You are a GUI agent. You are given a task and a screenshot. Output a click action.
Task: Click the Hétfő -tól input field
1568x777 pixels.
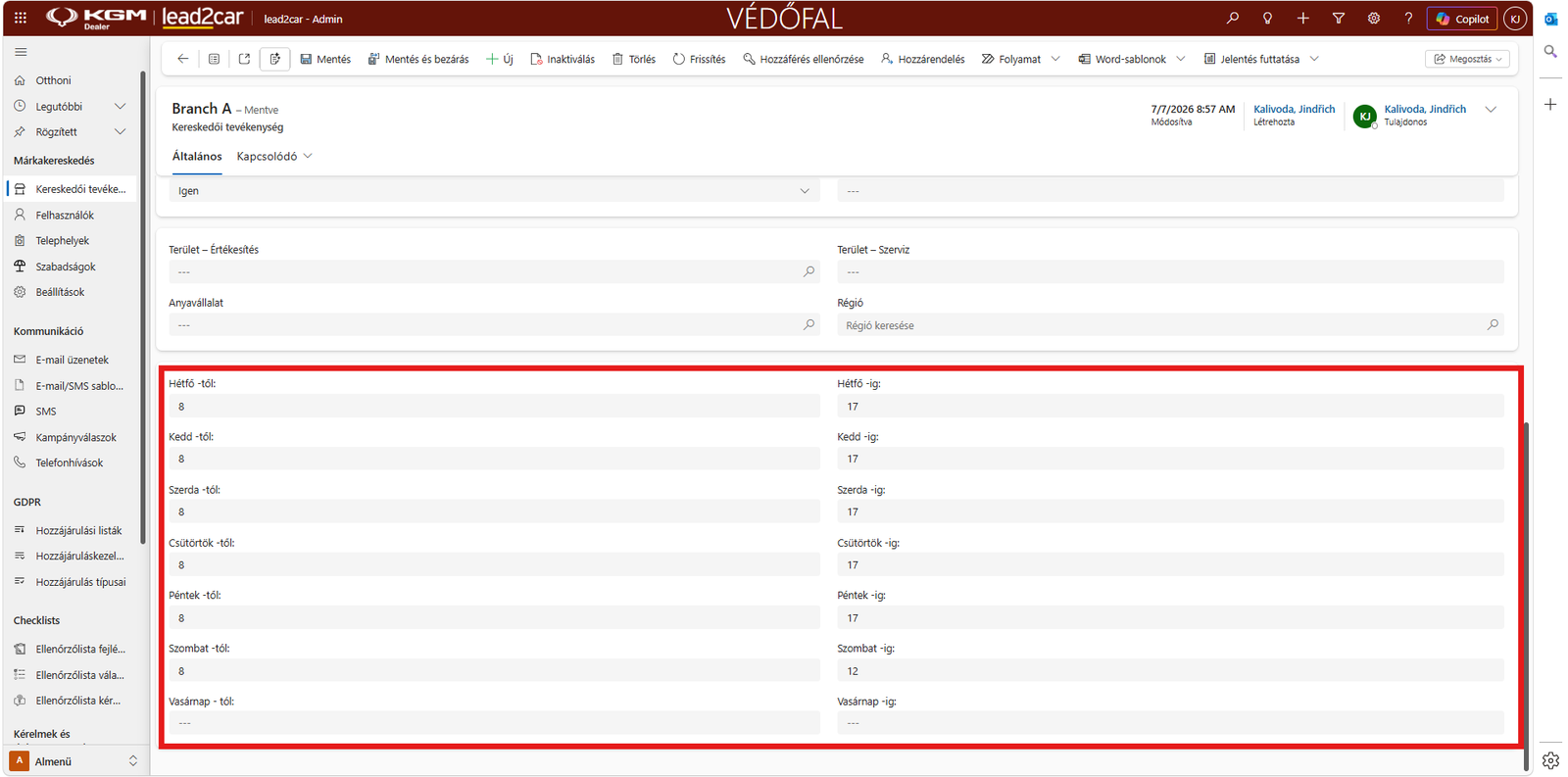[x=495, y=407]
